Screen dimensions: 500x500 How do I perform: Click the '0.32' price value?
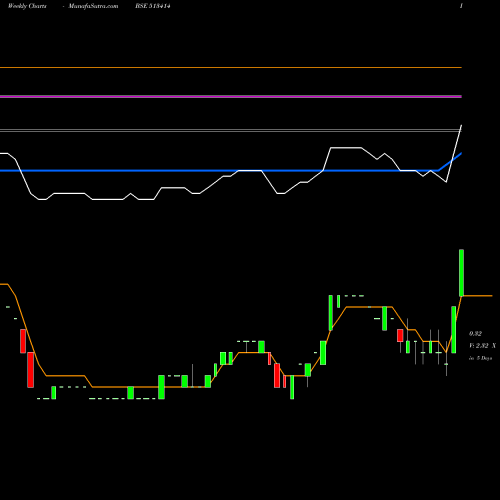coord(475,334)
